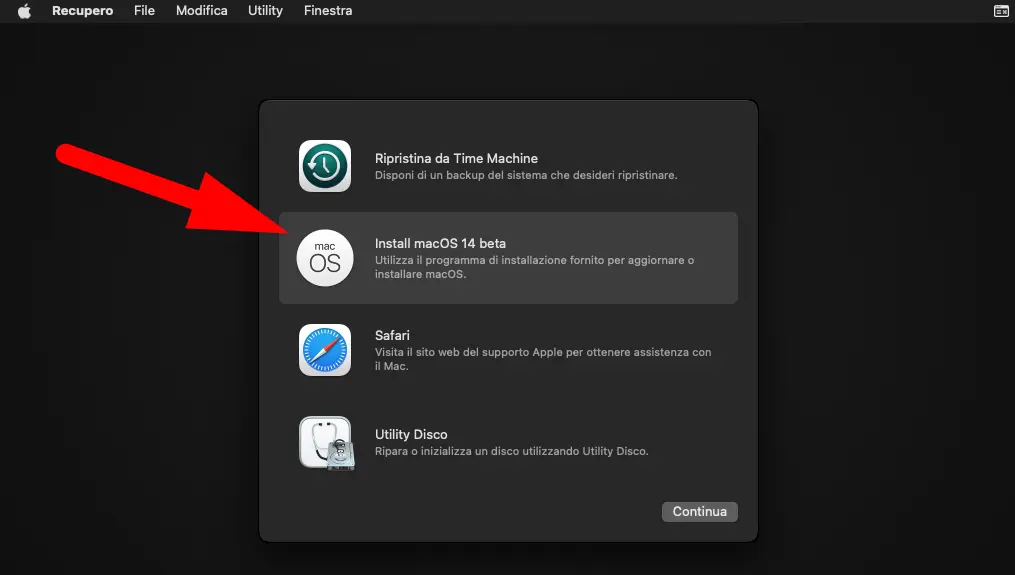
Task: Open the Recupero menu
Action: [x=82, y=11]
